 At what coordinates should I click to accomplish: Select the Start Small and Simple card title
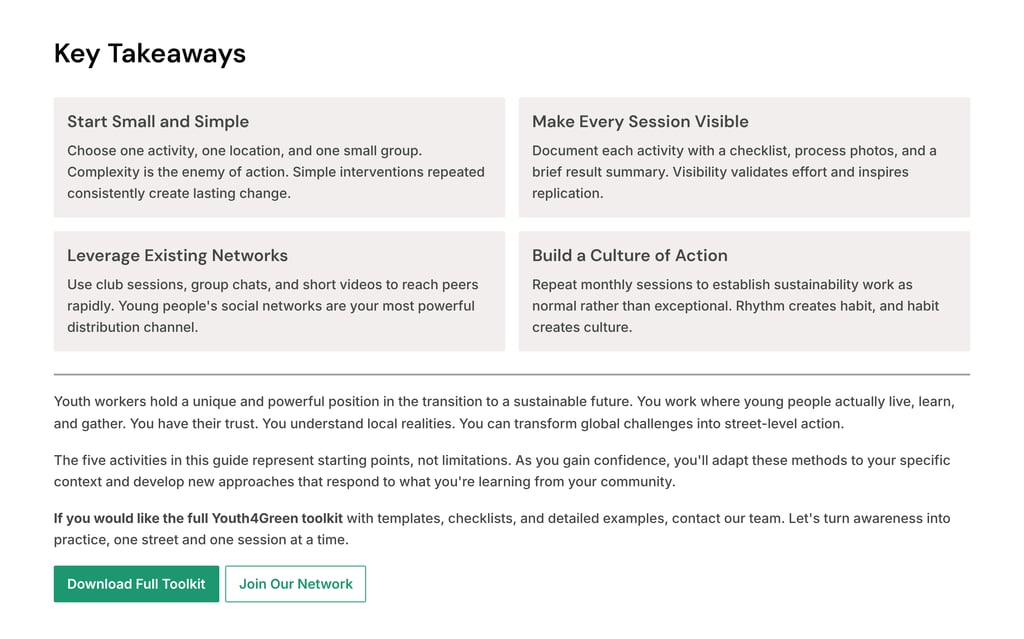click(158, 122)
